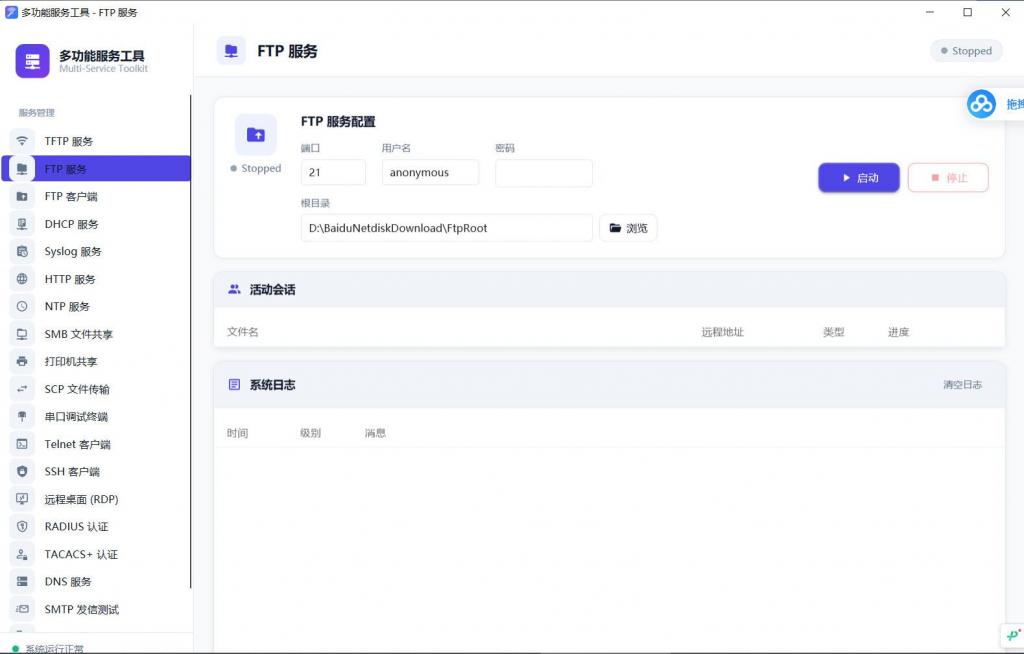Click the SMTP 发信测试 mail icon

[x=22, y=609]
